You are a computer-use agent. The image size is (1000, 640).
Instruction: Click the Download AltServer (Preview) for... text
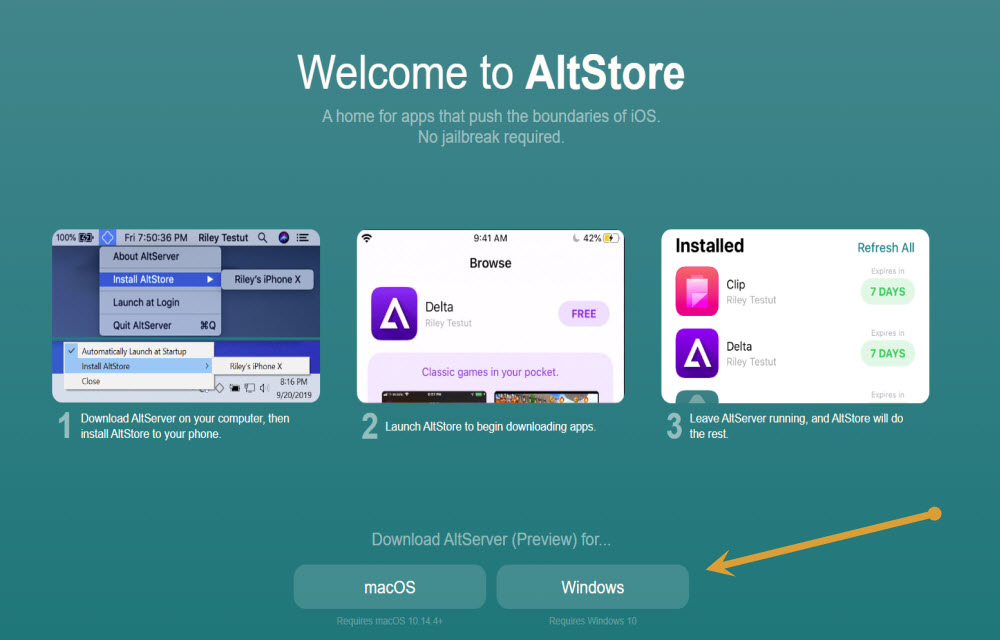click(491, 539)
